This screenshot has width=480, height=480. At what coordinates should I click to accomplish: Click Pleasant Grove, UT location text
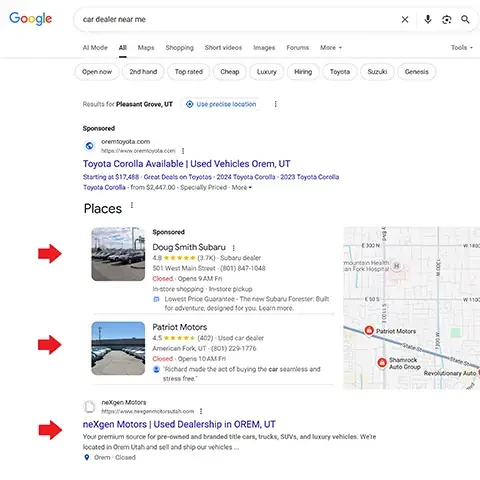coord(144,104)
